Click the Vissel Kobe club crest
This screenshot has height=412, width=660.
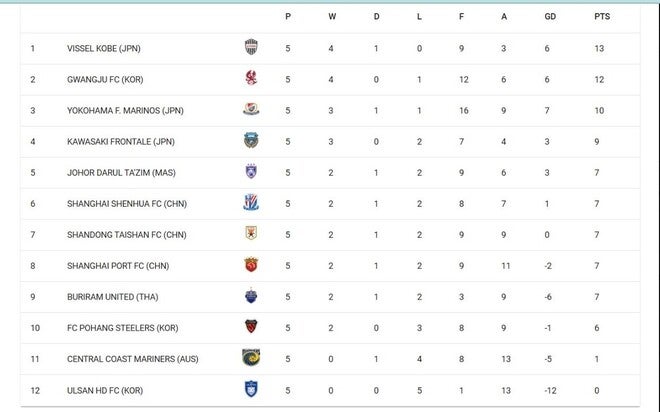coord(250,47)
